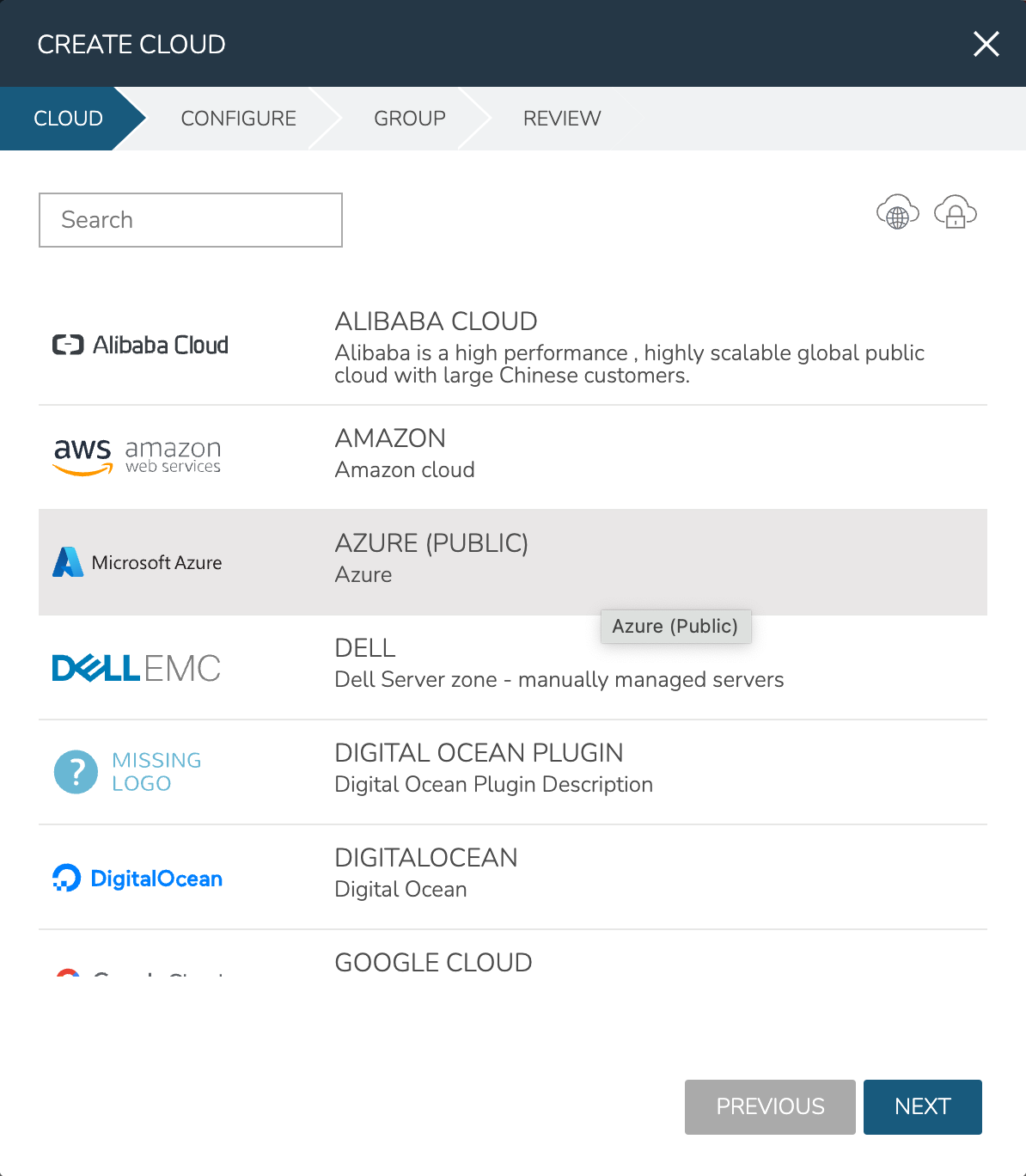
Task: Click the Previous button
Action: coord(770,1107)
